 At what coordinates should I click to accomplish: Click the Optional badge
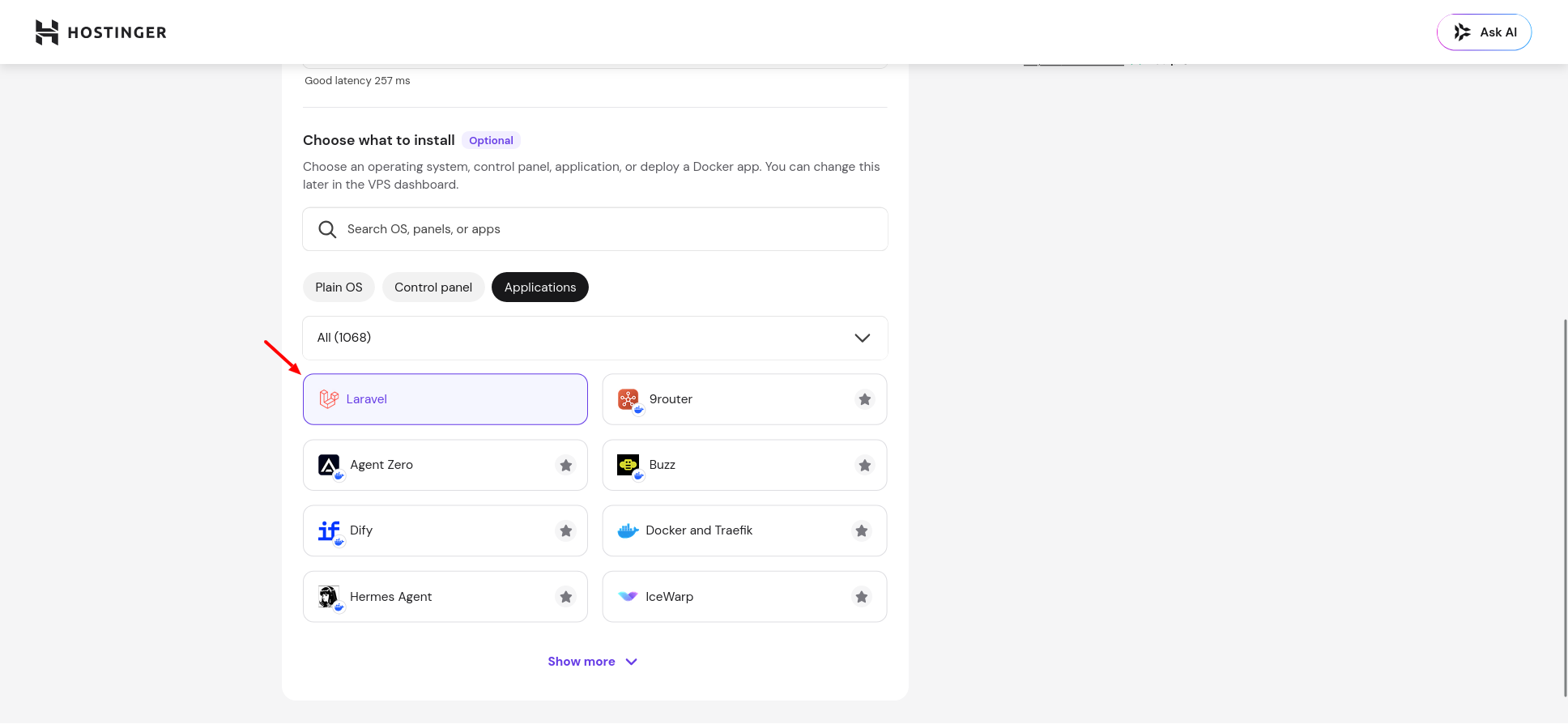pyautogui.click(x=491, y=140)
